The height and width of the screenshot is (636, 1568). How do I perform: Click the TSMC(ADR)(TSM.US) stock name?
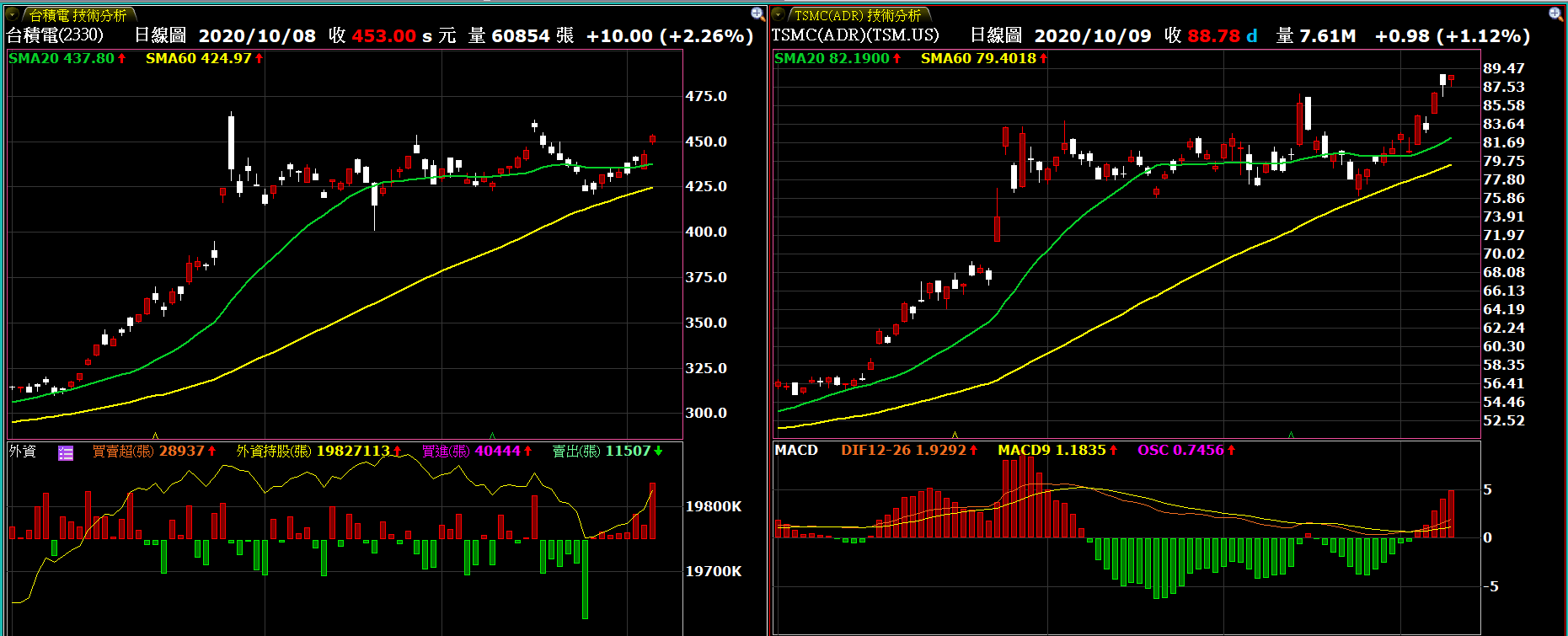point(855,35)
